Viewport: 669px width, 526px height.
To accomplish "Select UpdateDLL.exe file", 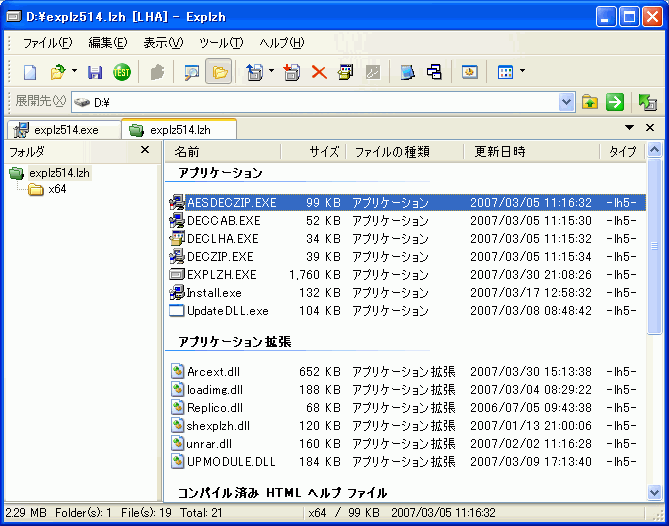I will tap(228, 311).
